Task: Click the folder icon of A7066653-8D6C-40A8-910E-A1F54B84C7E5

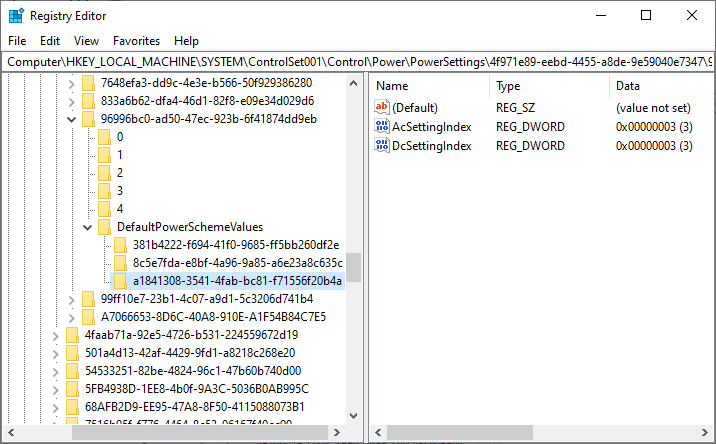Action: [88, 317]
